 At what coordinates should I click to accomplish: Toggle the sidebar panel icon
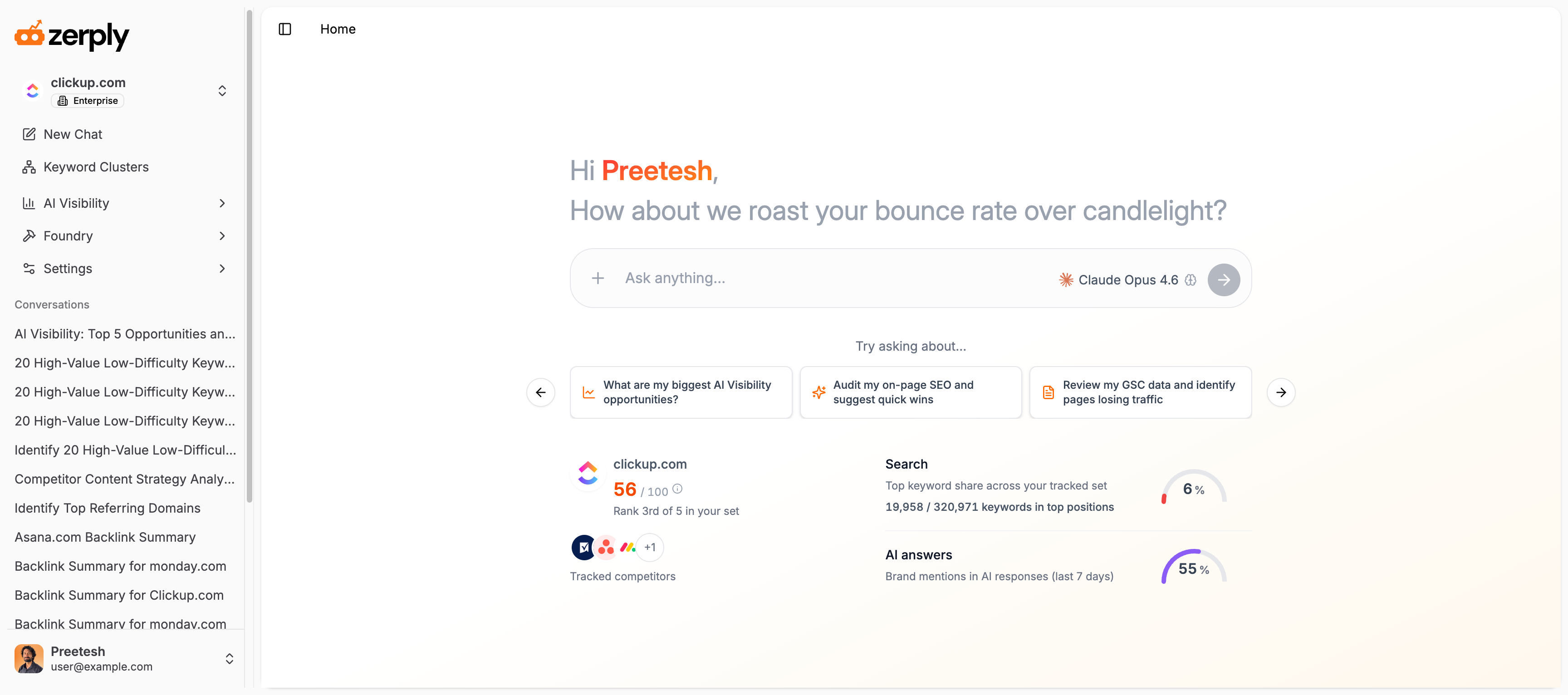point(285,29)
